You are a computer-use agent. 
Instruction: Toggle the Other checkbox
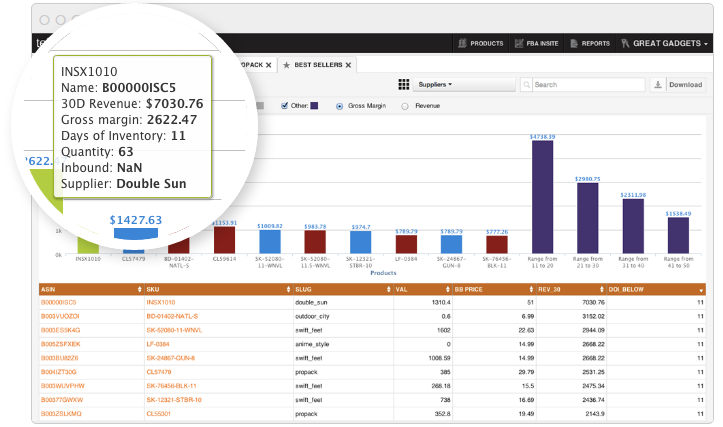pos(285,105)
